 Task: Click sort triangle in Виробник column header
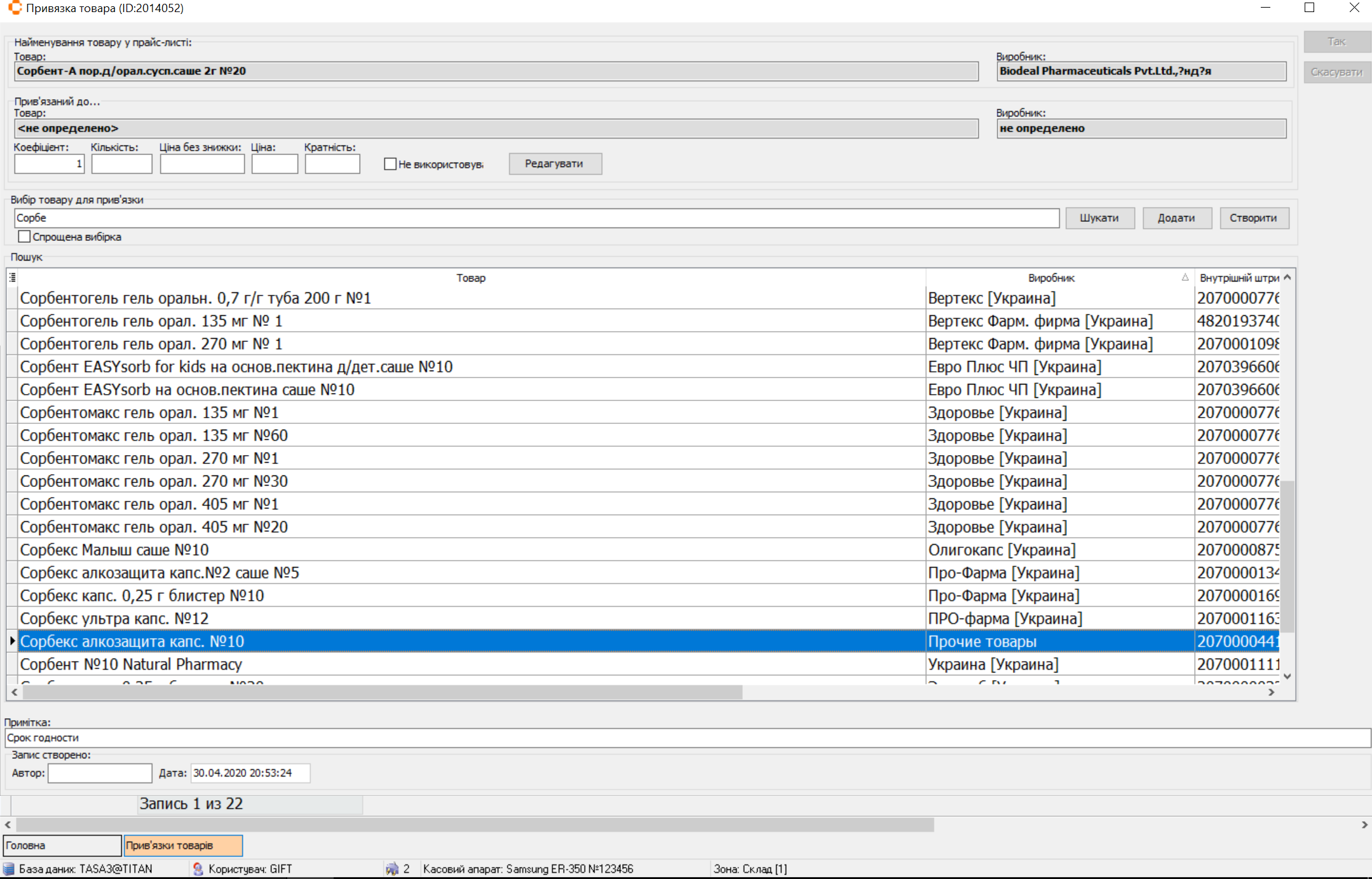click(x=1185, y=277)
